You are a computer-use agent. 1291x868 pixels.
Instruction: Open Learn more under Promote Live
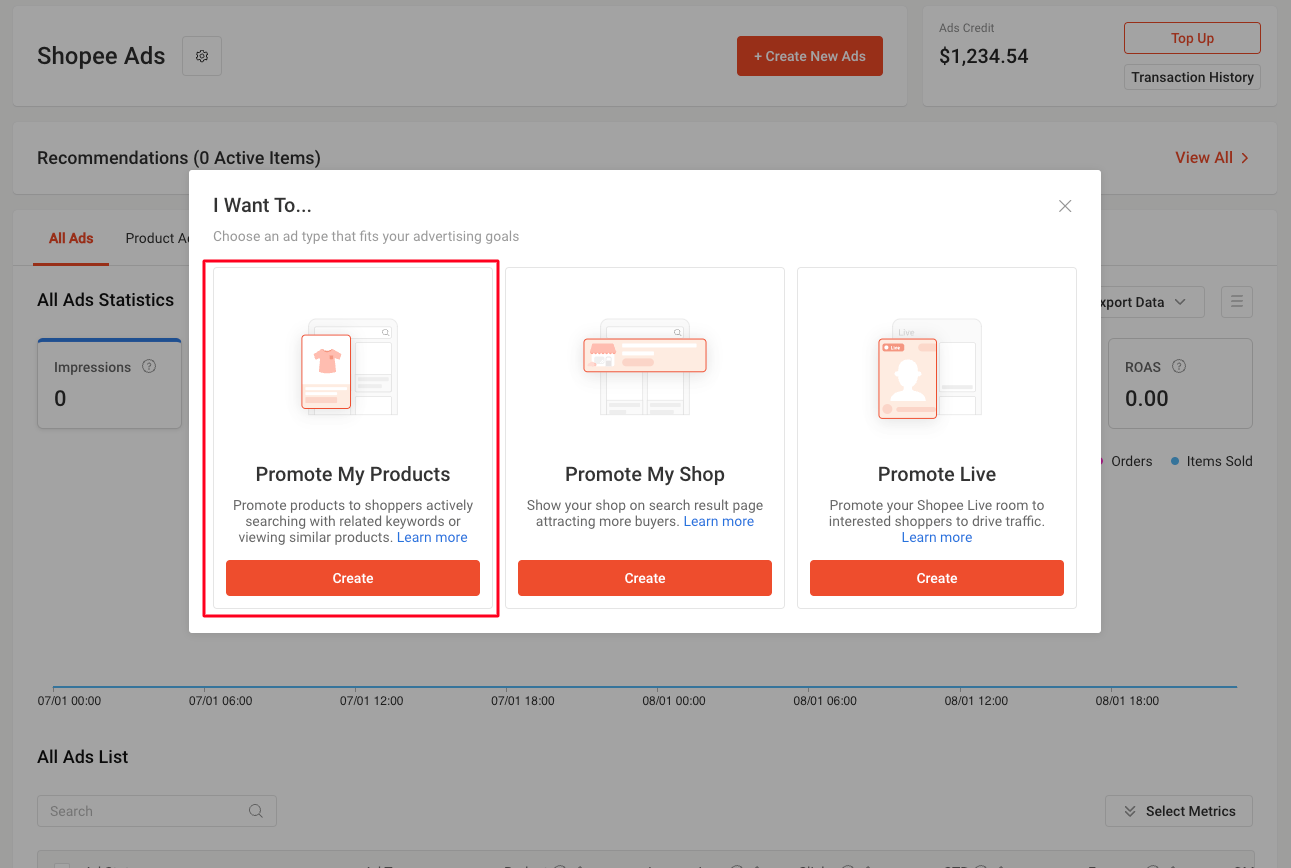pyautogui.click(x=937, y=537)
